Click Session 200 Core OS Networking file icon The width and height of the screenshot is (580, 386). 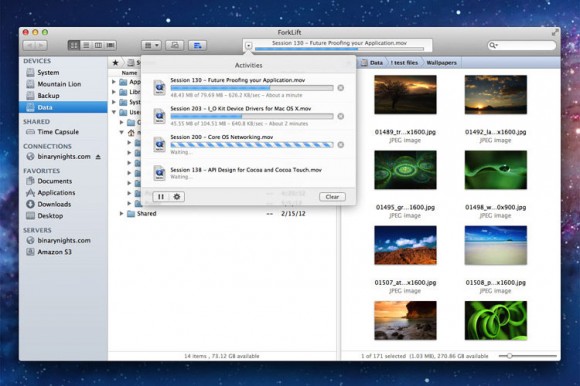tap(159, 144)
